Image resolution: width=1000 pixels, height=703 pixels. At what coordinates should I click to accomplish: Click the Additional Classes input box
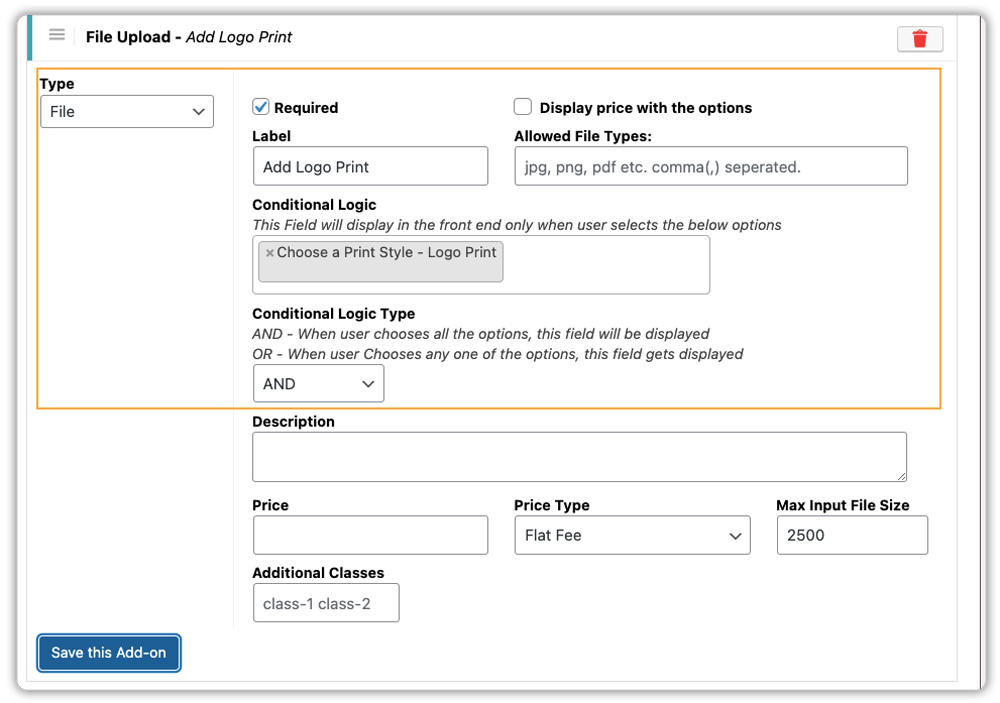(326, 604)
